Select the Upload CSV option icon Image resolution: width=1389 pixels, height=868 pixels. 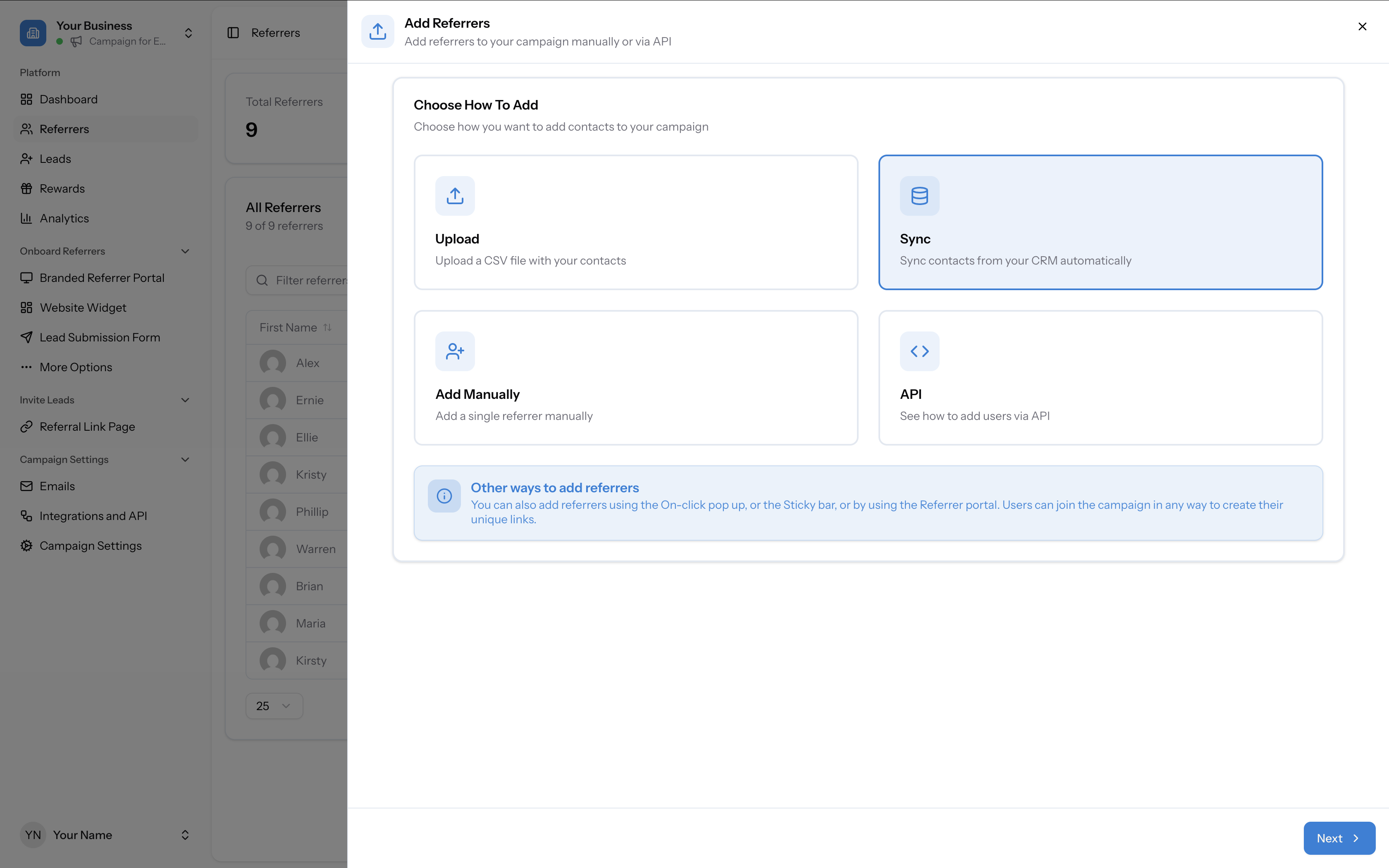click(x=455, y=196)
